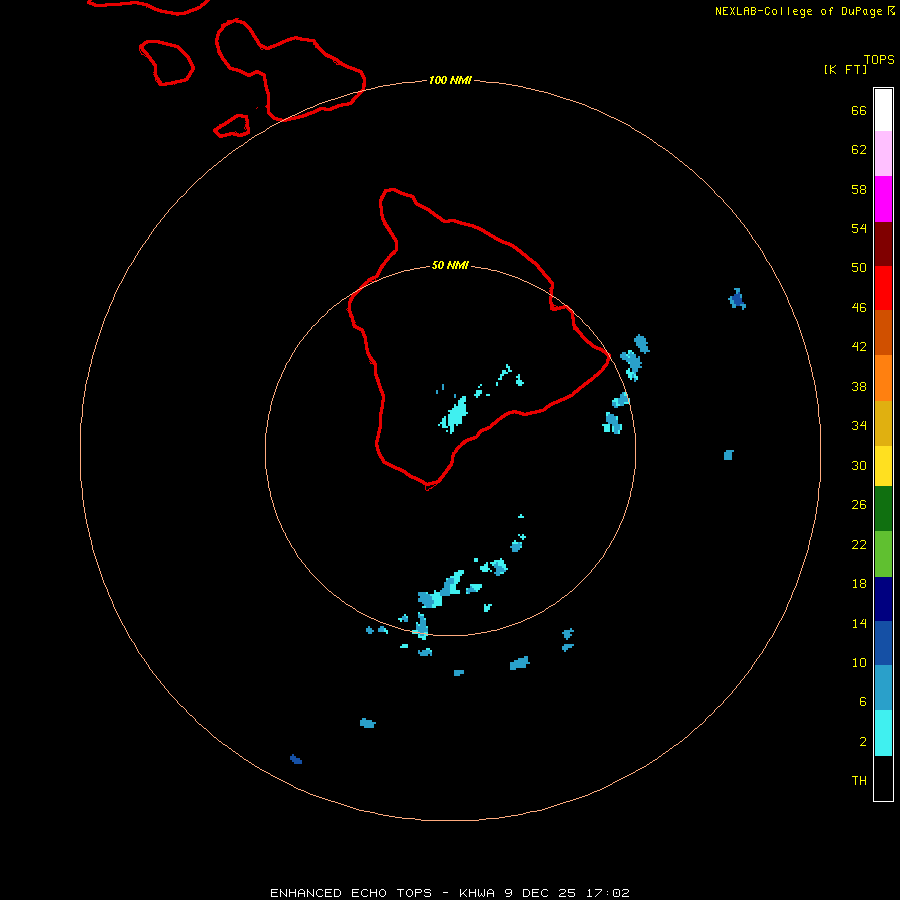The height and width of the screenshot is (900, 900).
Task: Click the legend value 38
Action: click(859, 386)
